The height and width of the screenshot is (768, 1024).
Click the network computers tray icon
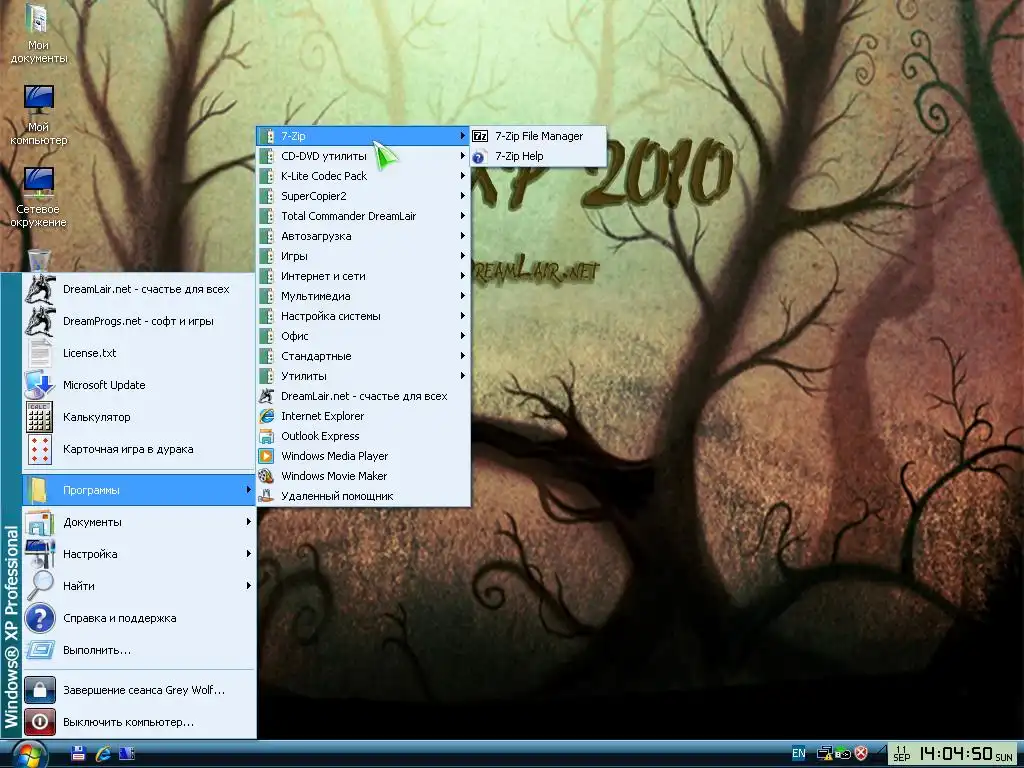(x=825, y=754)
